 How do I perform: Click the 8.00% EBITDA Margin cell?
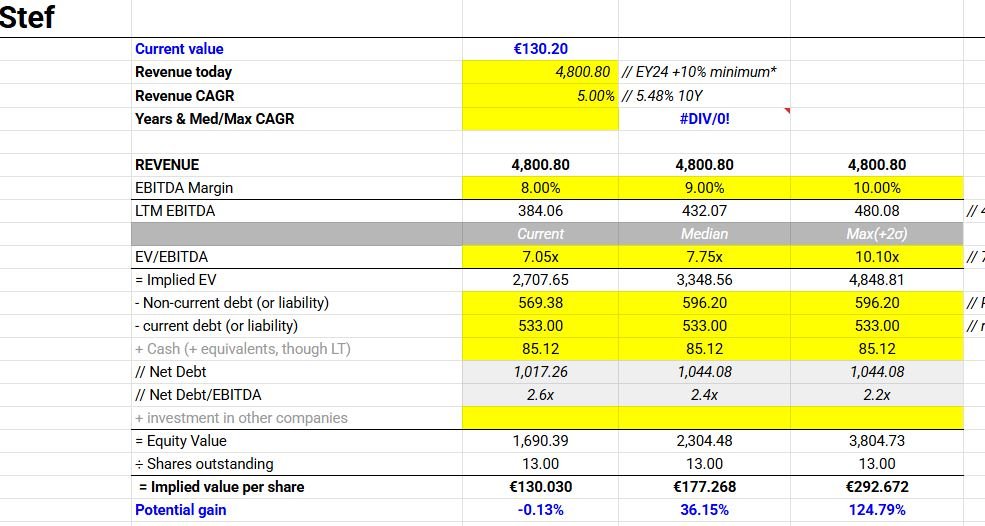tap(540, 187)
